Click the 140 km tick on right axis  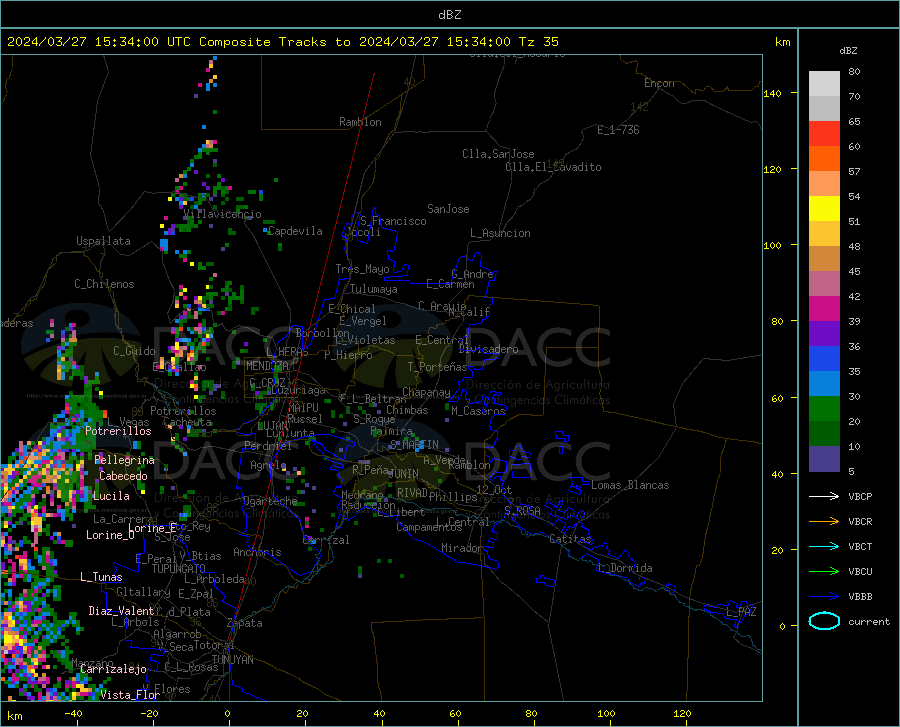(x=772, y=93)
